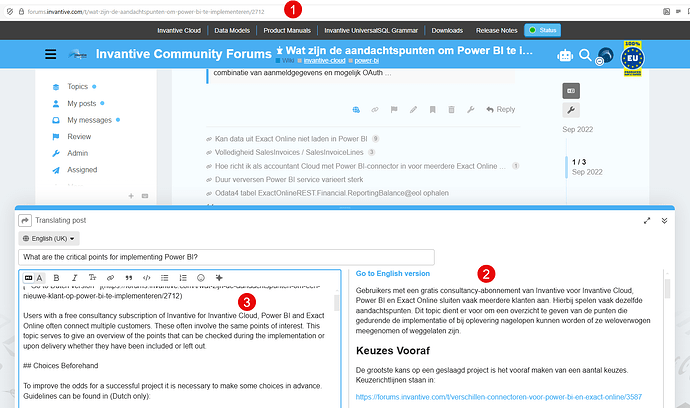Viewport: 690px width, 408px height.
Task: Apply italic formatting in composer
Action: (74, 278)
